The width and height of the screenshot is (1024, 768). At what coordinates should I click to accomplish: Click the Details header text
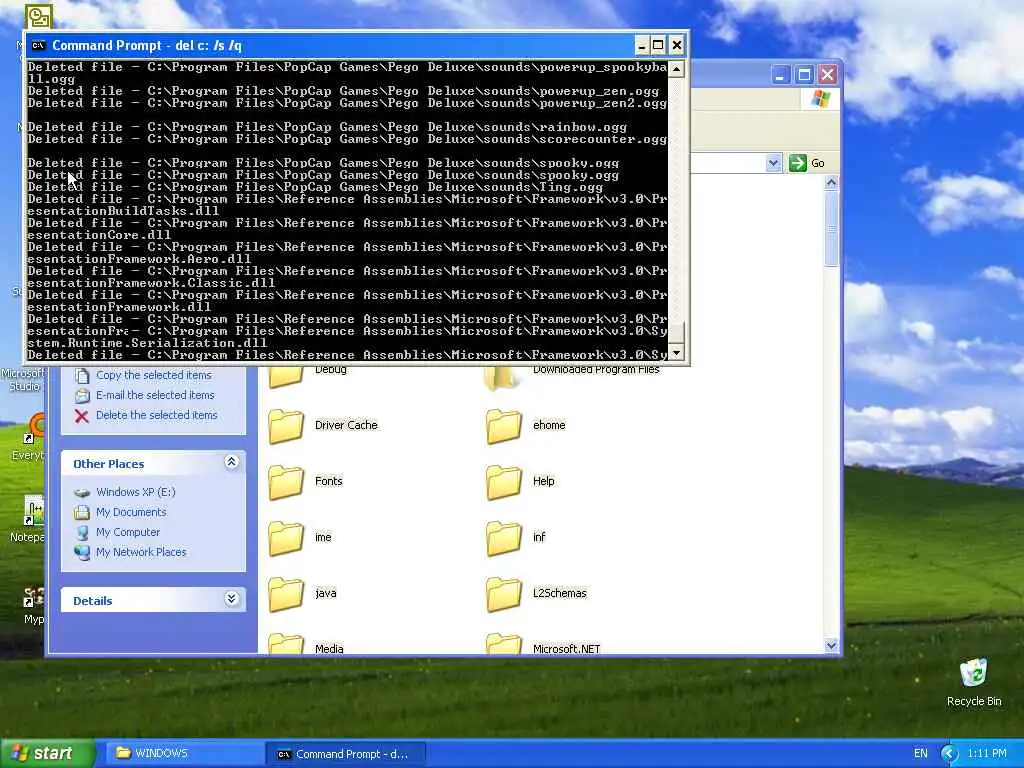click(93, 601)
